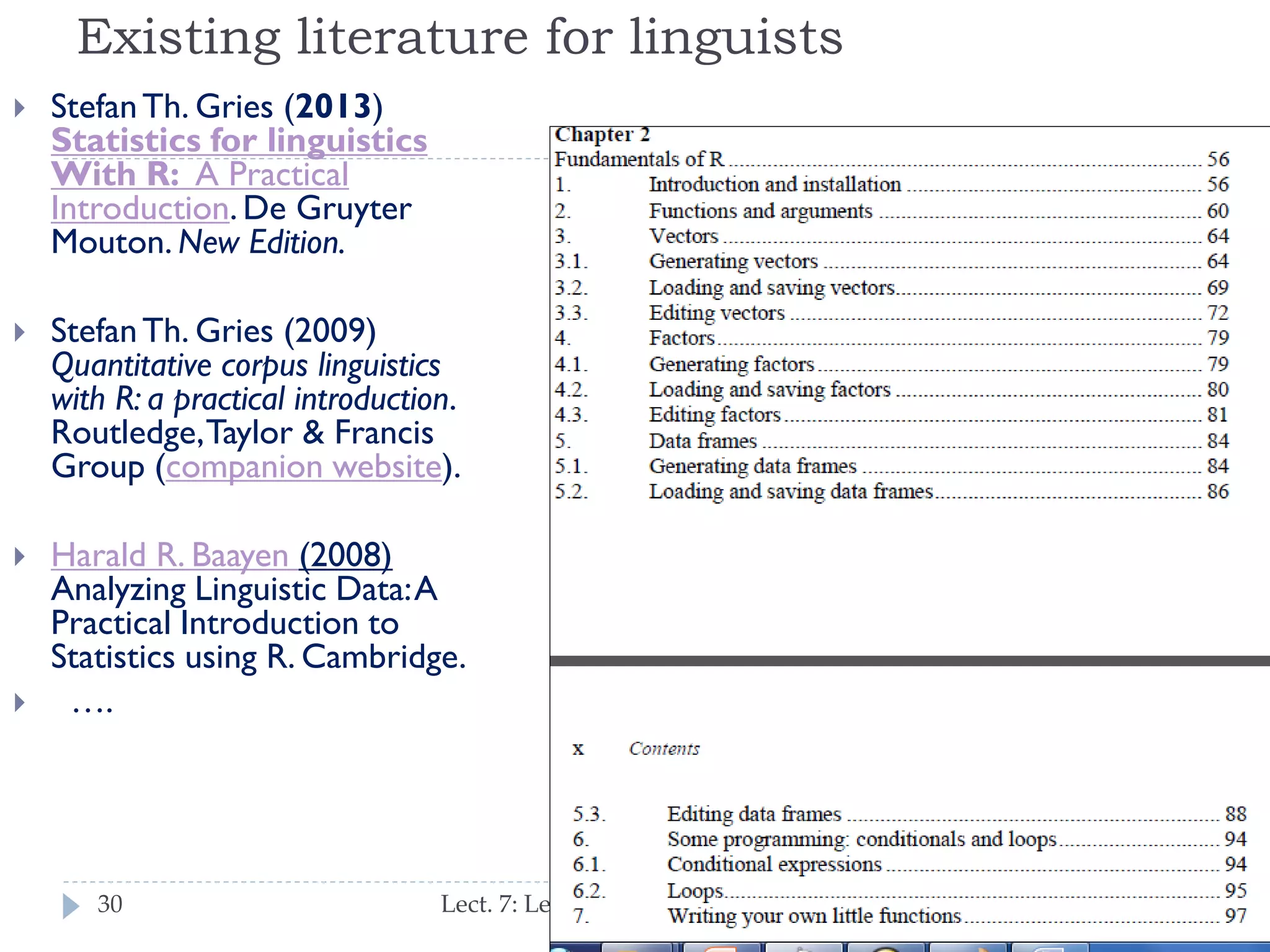Click the 'New Edition.' italic text

coord(262,242)
